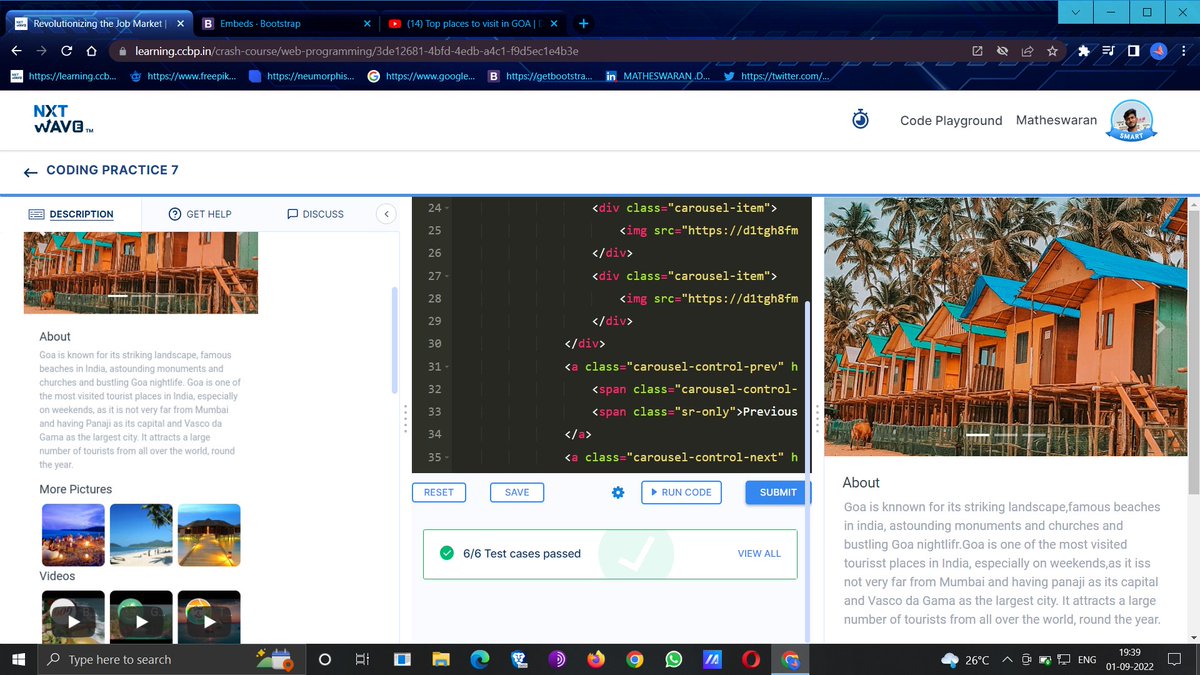Fold code at line 35
This screenshot has width=1200, height=675.
447,457
